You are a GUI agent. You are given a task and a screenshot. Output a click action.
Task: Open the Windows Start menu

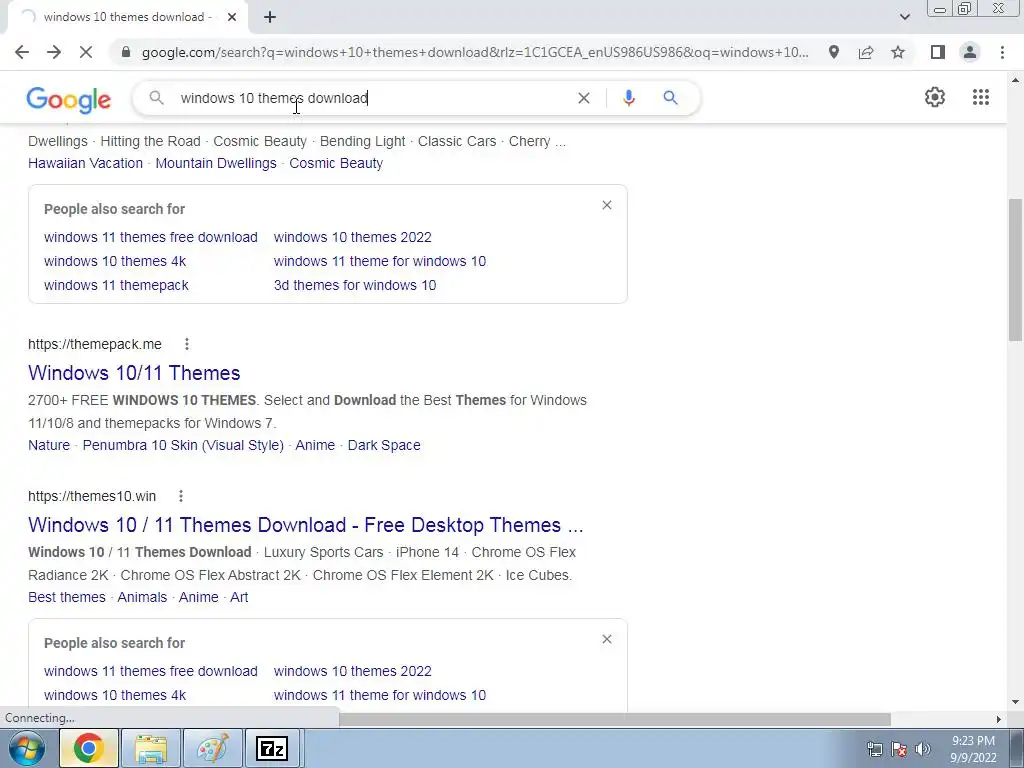[x=26, y=748]
